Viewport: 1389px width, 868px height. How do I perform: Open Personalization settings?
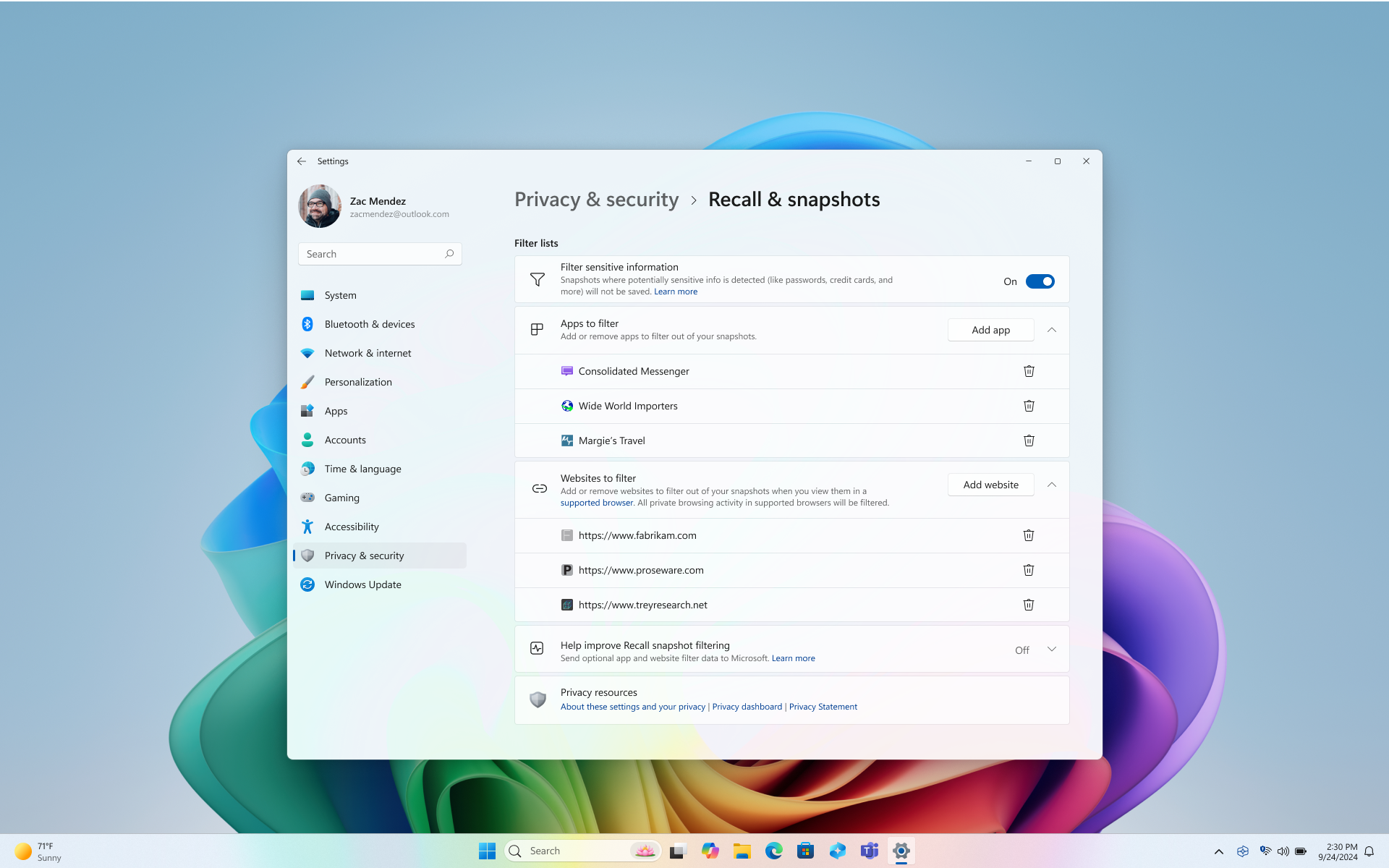358,381
